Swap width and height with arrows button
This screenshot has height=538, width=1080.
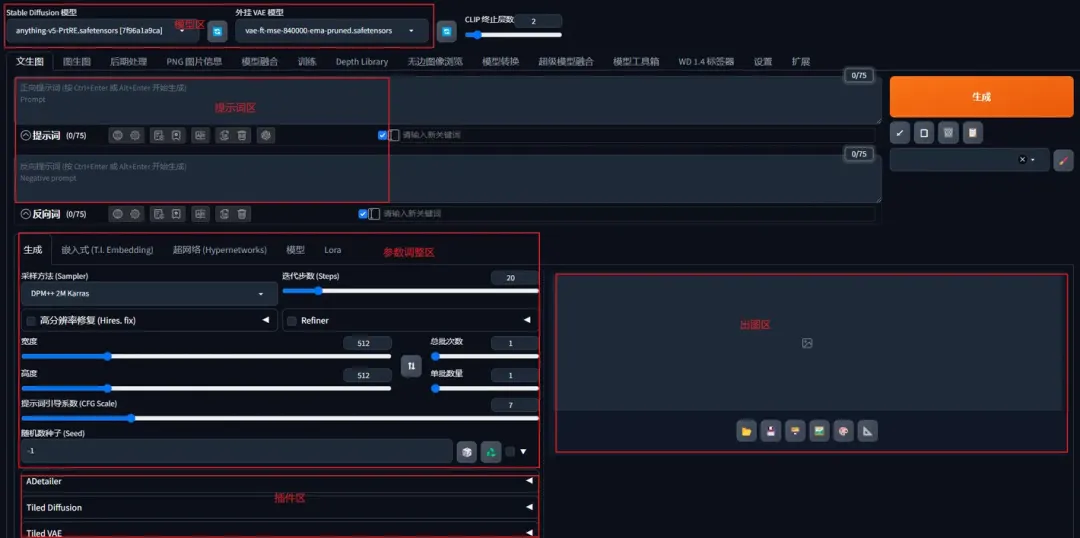[410, 366]
